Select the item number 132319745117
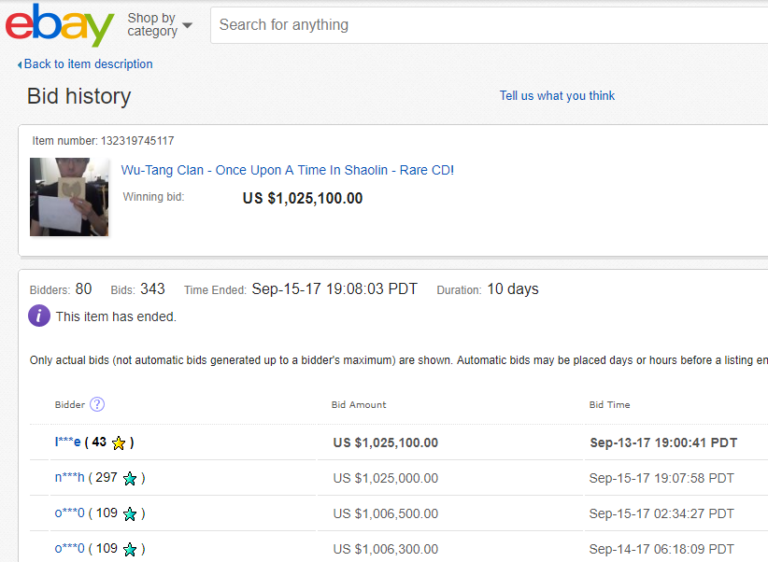This screenshot has width=768, height=562. tap(137, 141)
